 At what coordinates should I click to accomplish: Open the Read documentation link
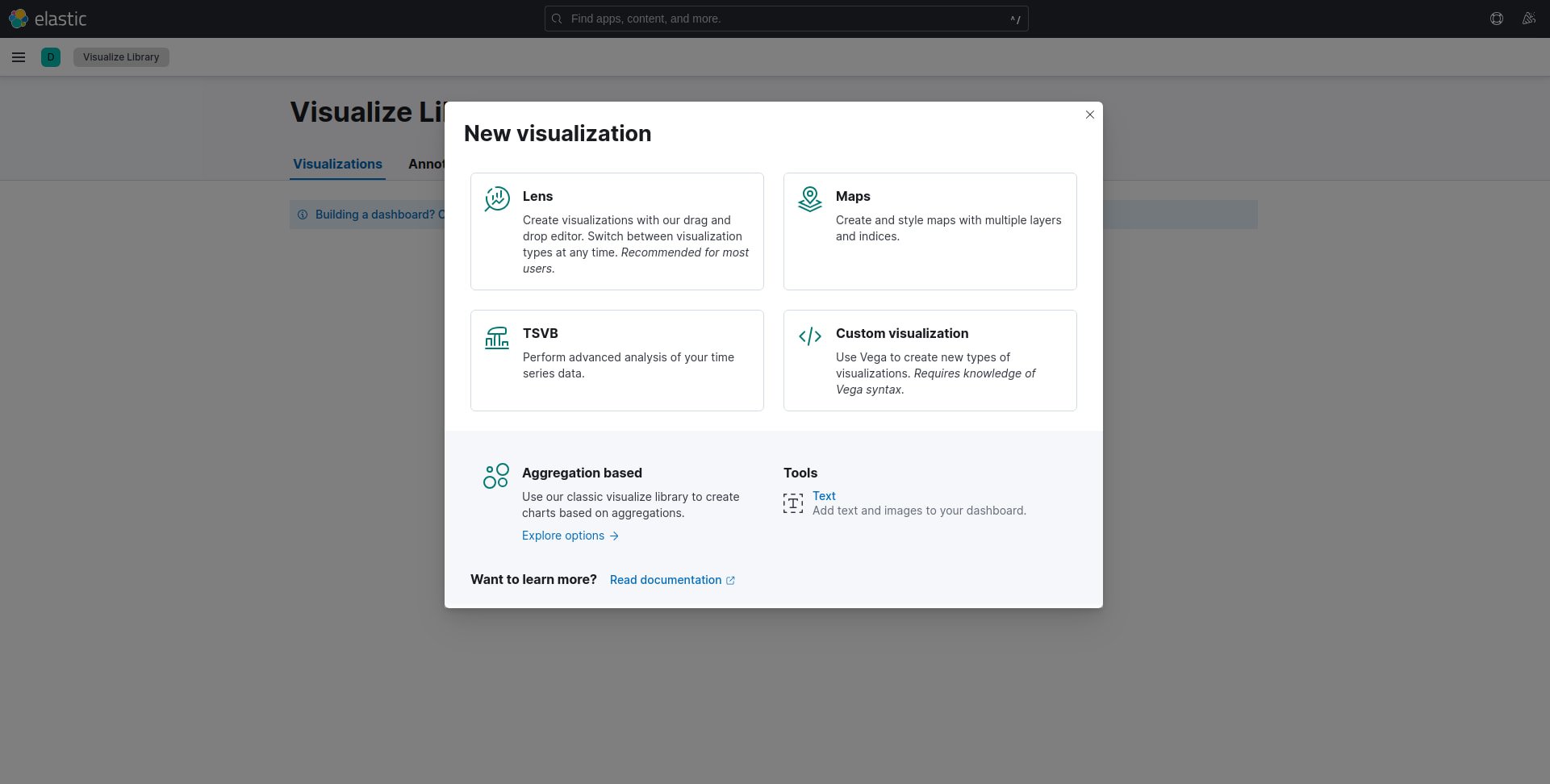coord(666,579)
